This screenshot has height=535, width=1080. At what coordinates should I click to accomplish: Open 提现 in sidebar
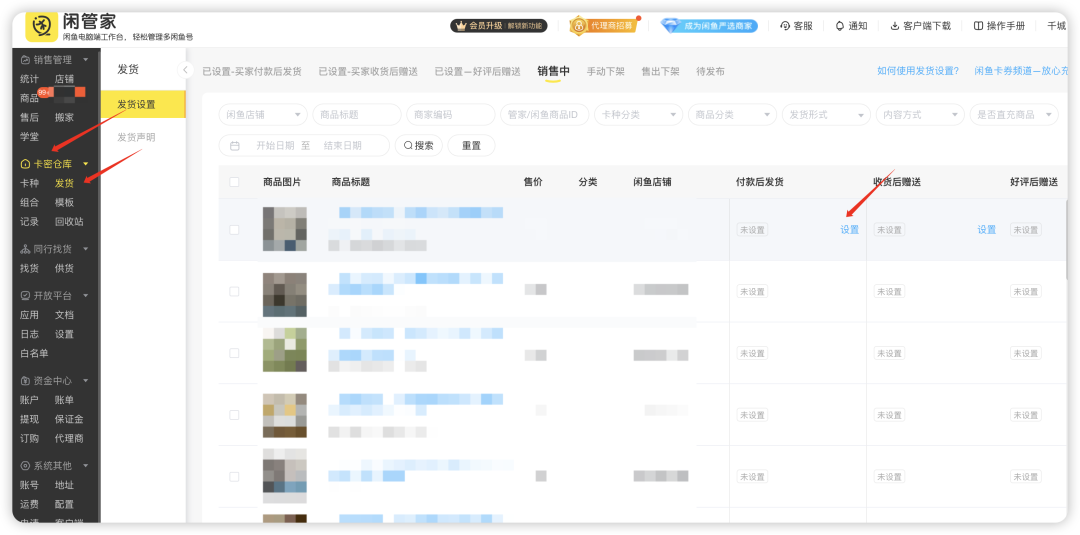coord(30,419)
